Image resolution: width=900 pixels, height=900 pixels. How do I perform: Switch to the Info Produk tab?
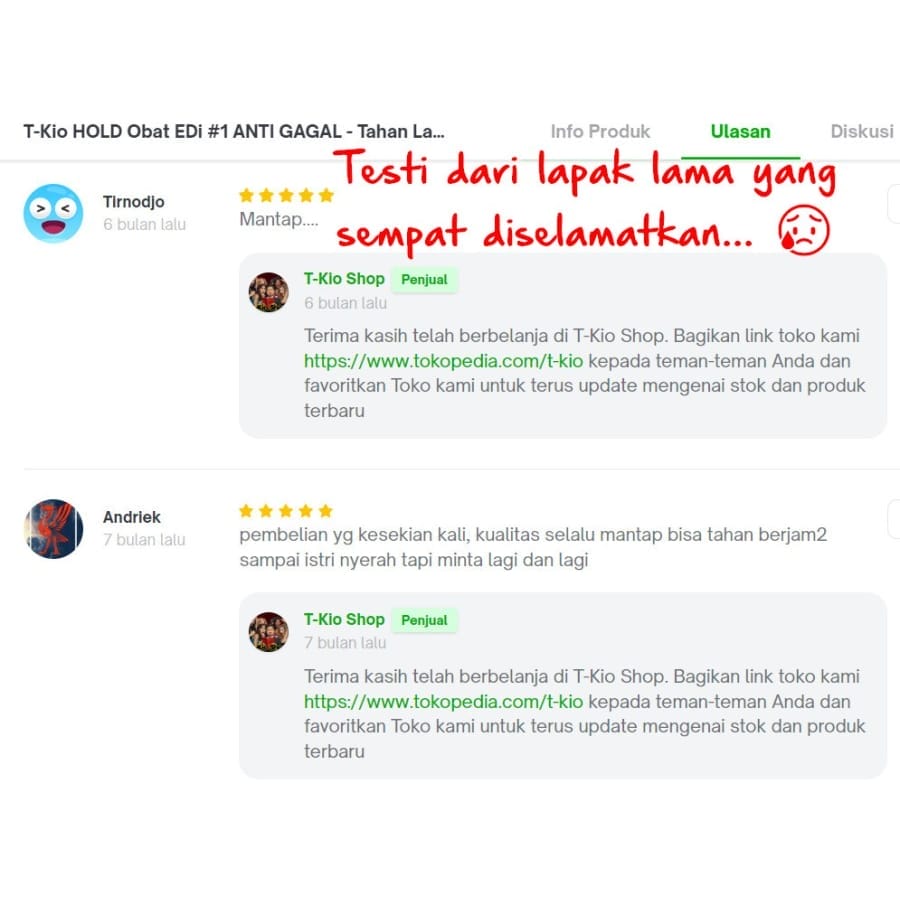coord(600,131)
